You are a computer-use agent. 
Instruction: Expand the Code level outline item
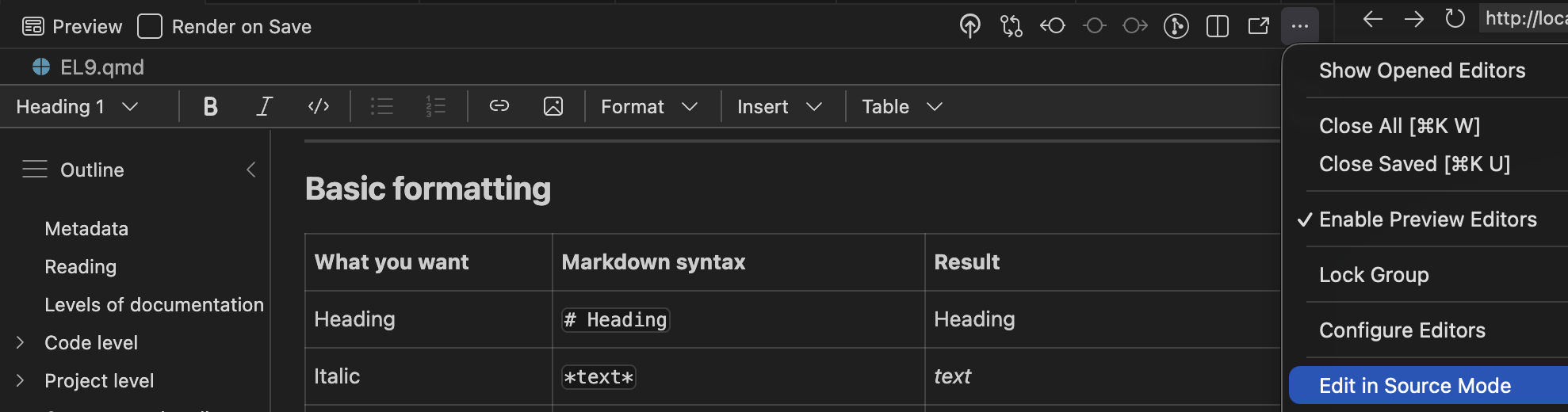coord(21,342)
